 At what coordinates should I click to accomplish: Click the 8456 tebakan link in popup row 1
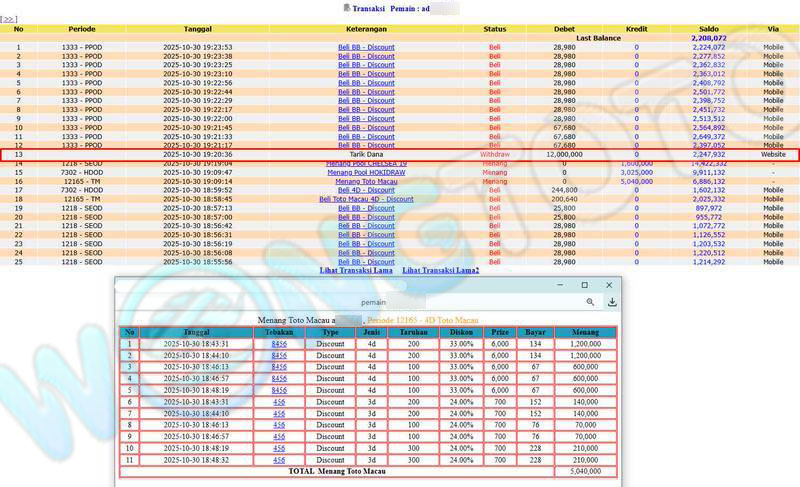279,344
